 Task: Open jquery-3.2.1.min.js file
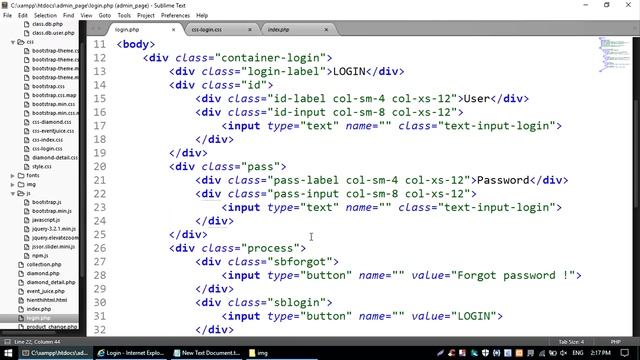coord(54,229)
